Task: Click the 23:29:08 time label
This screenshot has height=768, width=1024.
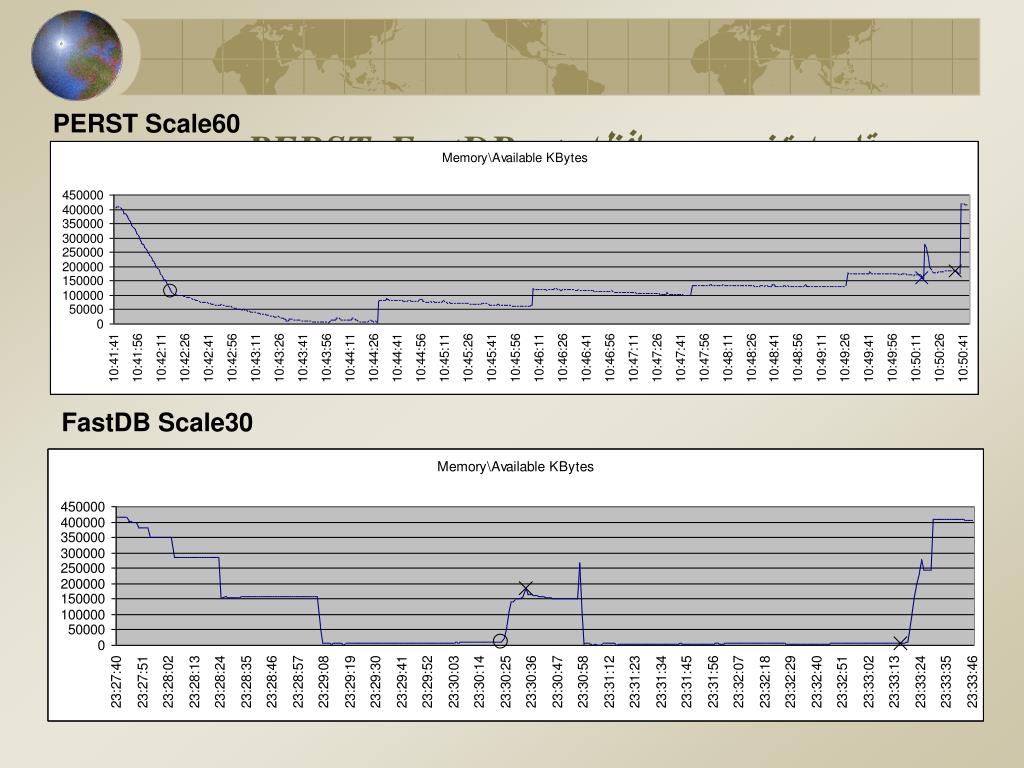Action: pos(324,682)
